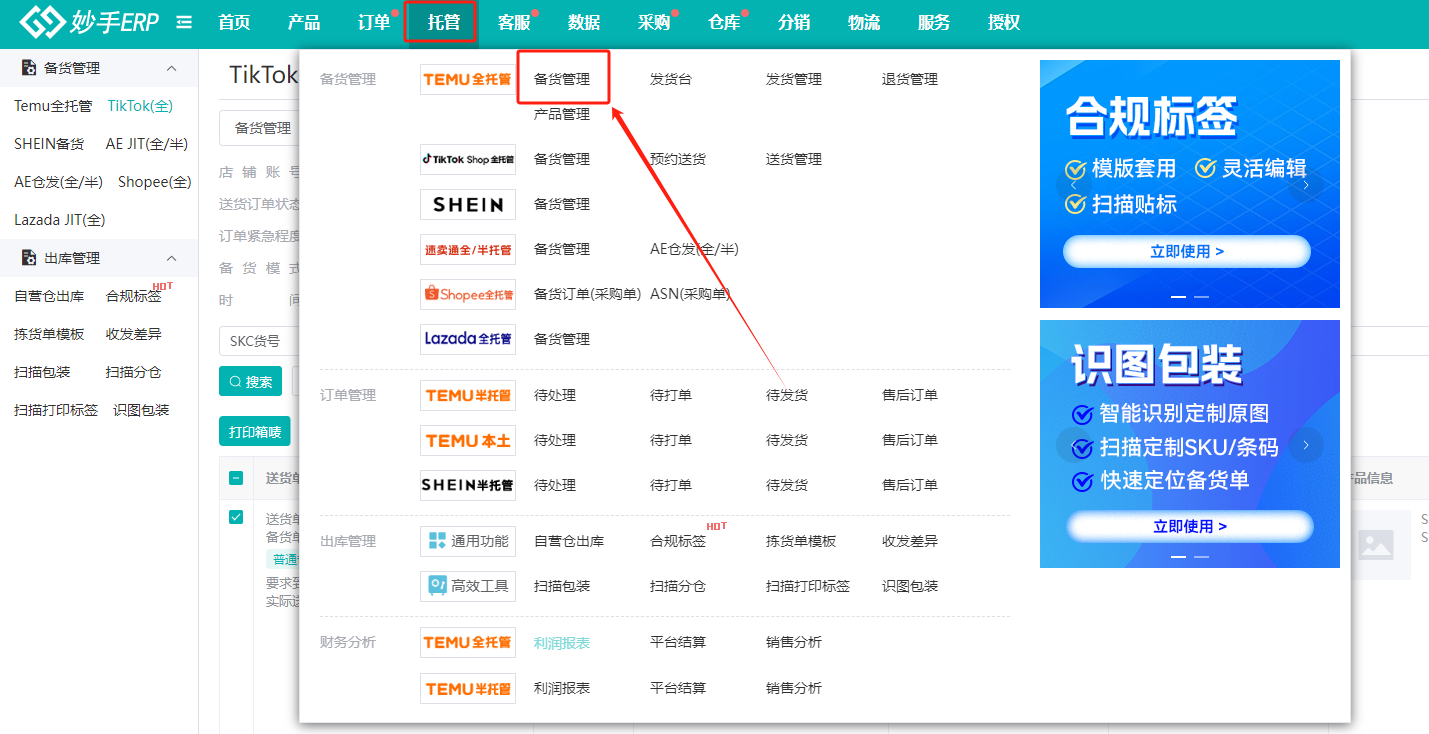Open the 首页 top menu
1429x734 pixels.
pyautogui.click(x=234, y=22)
